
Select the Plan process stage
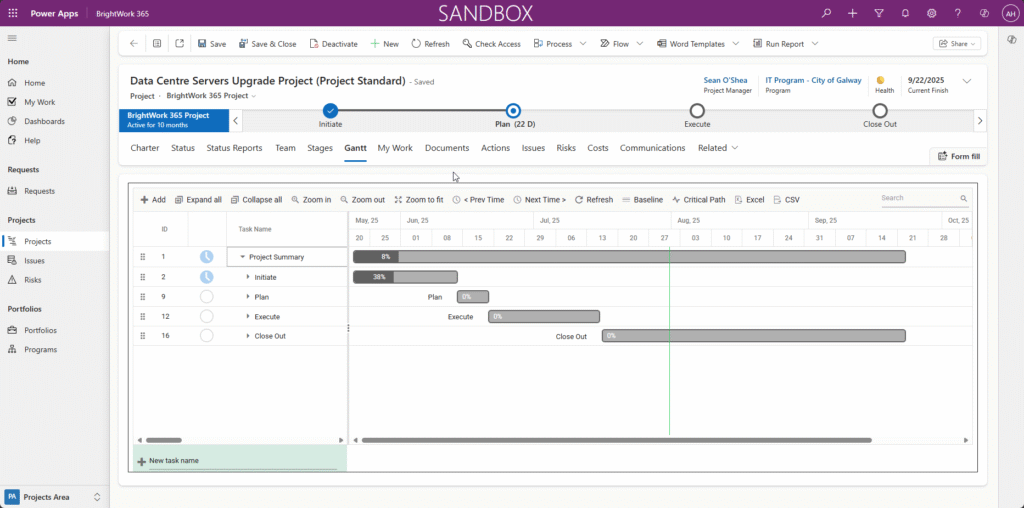(513, 110)
